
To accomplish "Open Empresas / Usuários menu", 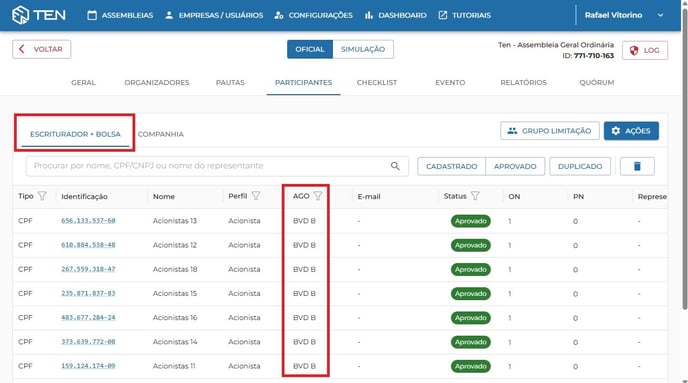I will click(214, 15).
